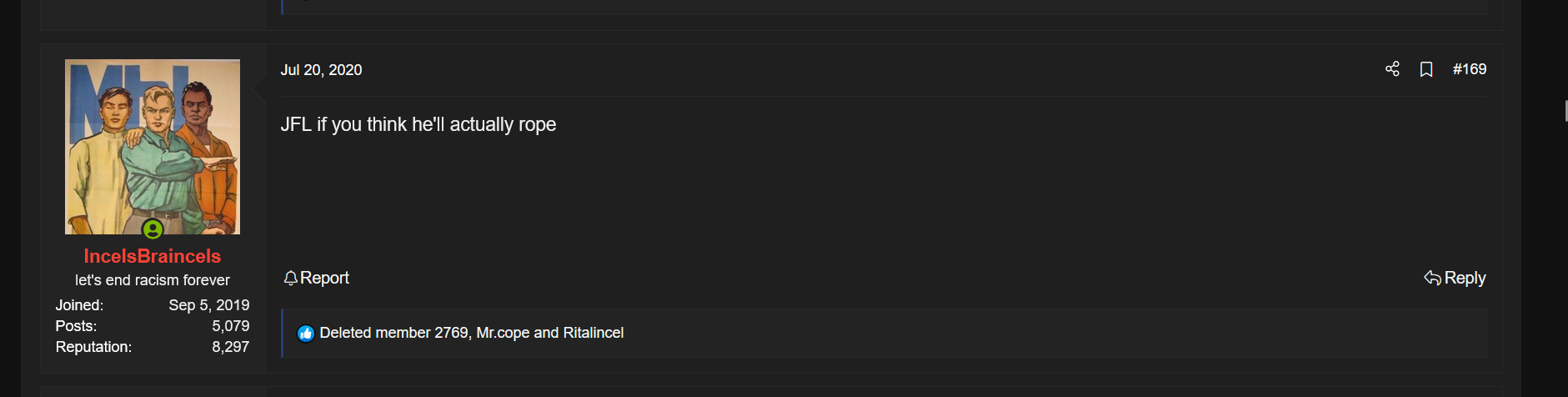Click the share icon on post #169
This screenshot has width=1568, height=397.
1392,69
